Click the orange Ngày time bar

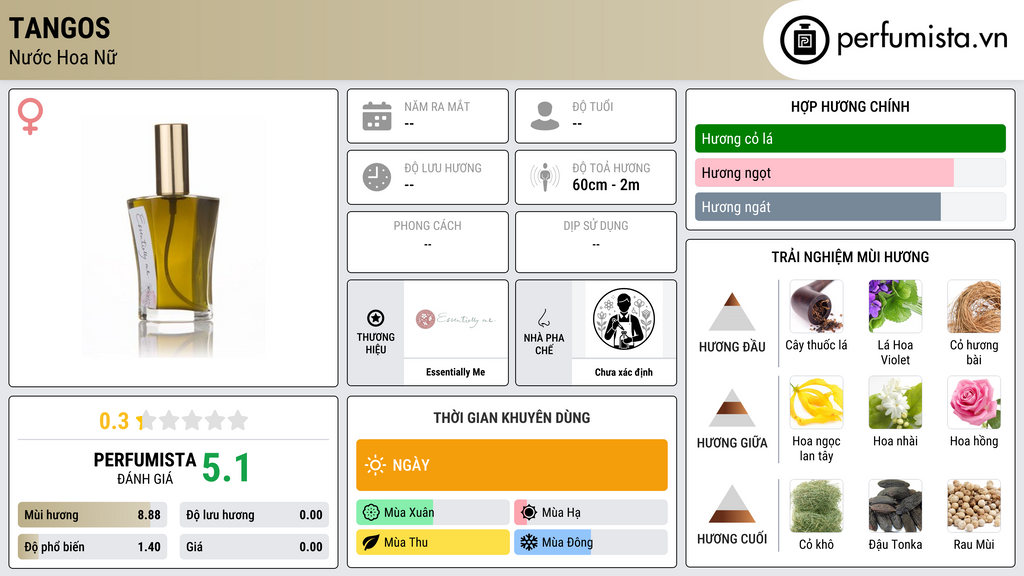512,465
